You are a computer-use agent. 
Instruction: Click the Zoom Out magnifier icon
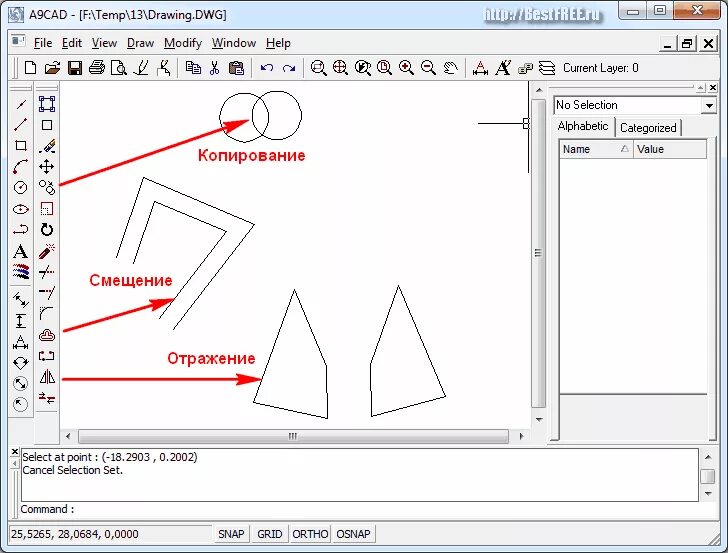click(x=428, y=68)
